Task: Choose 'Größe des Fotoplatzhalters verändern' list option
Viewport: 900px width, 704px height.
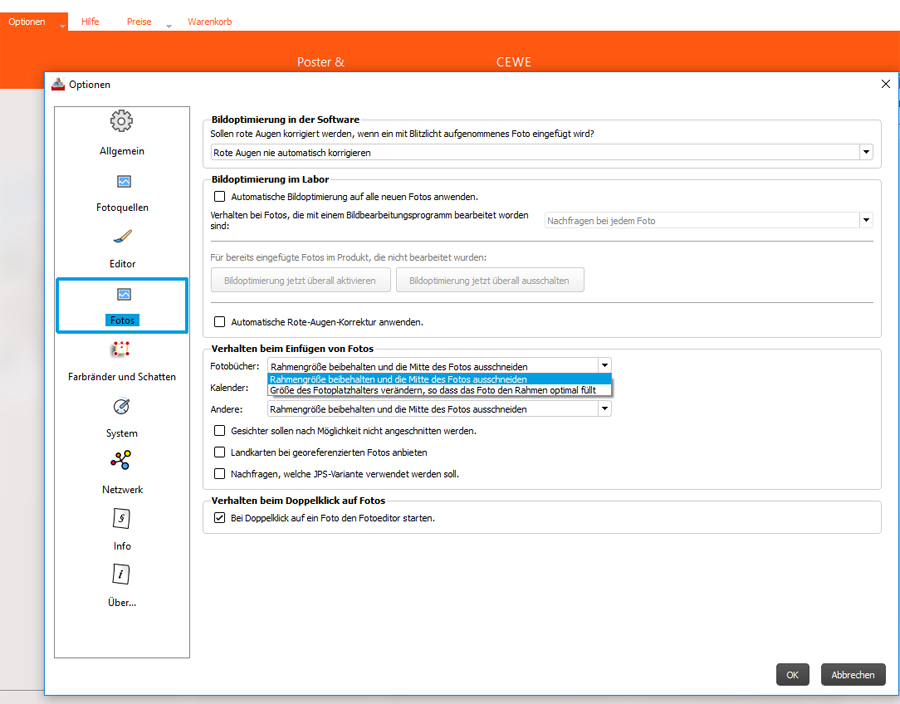Action: coord(432,390)
